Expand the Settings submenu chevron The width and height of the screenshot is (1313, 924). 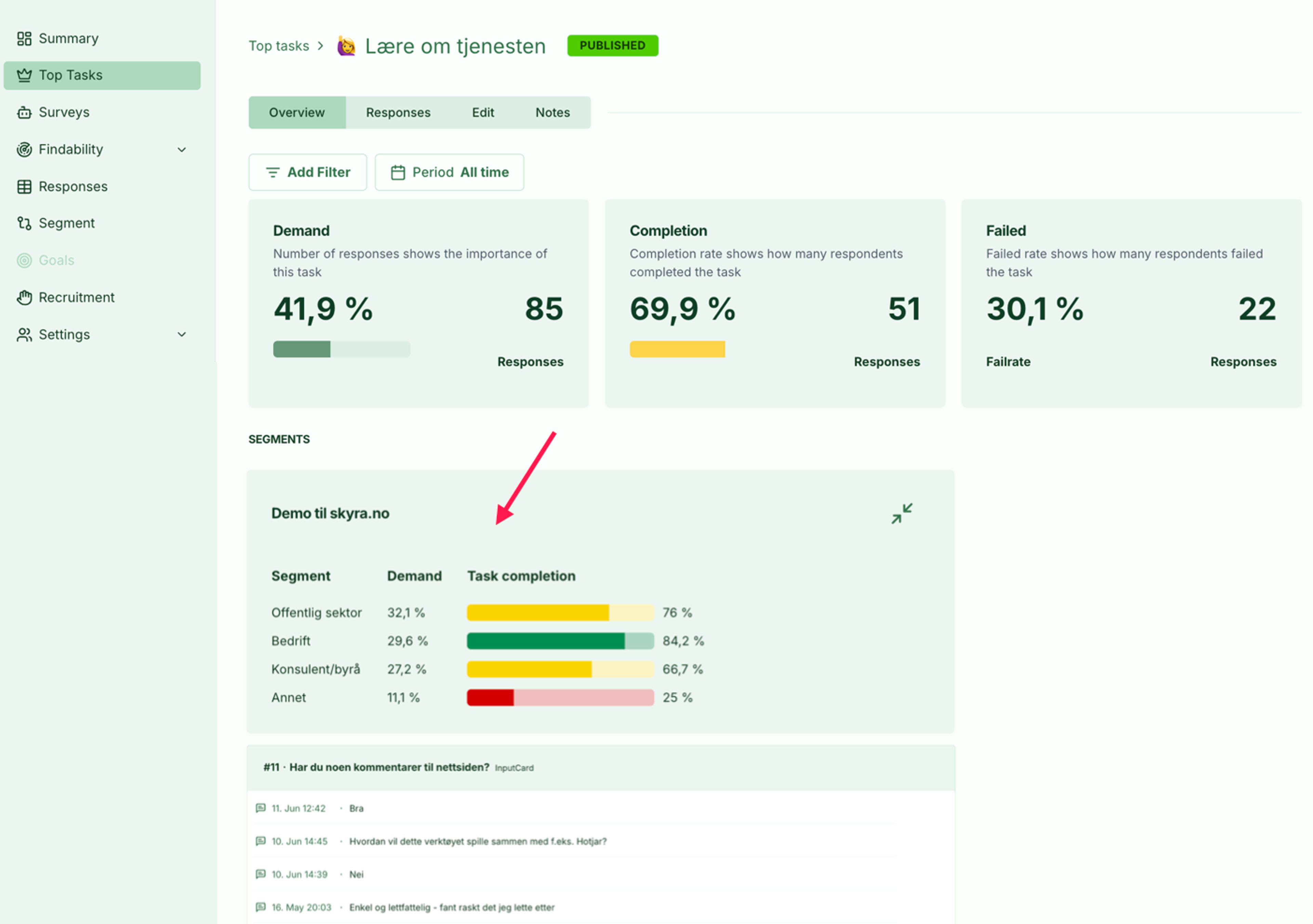[x=182, y=334]
